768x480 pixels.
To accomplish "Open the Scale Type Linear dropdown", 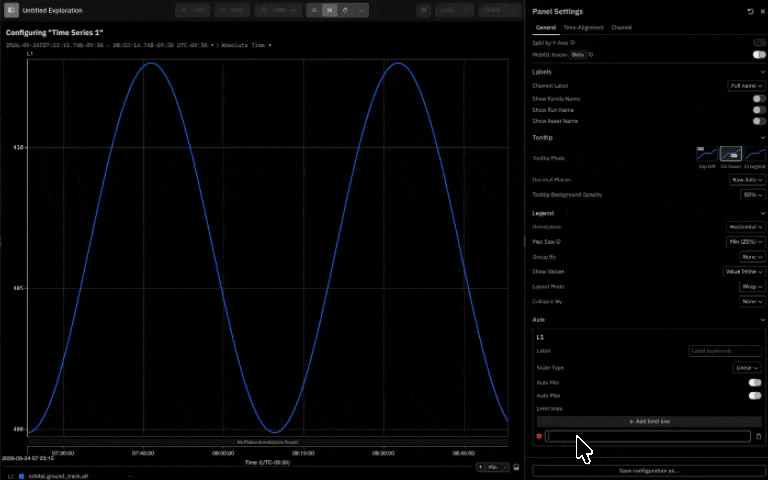I will (x=747, y=368).
